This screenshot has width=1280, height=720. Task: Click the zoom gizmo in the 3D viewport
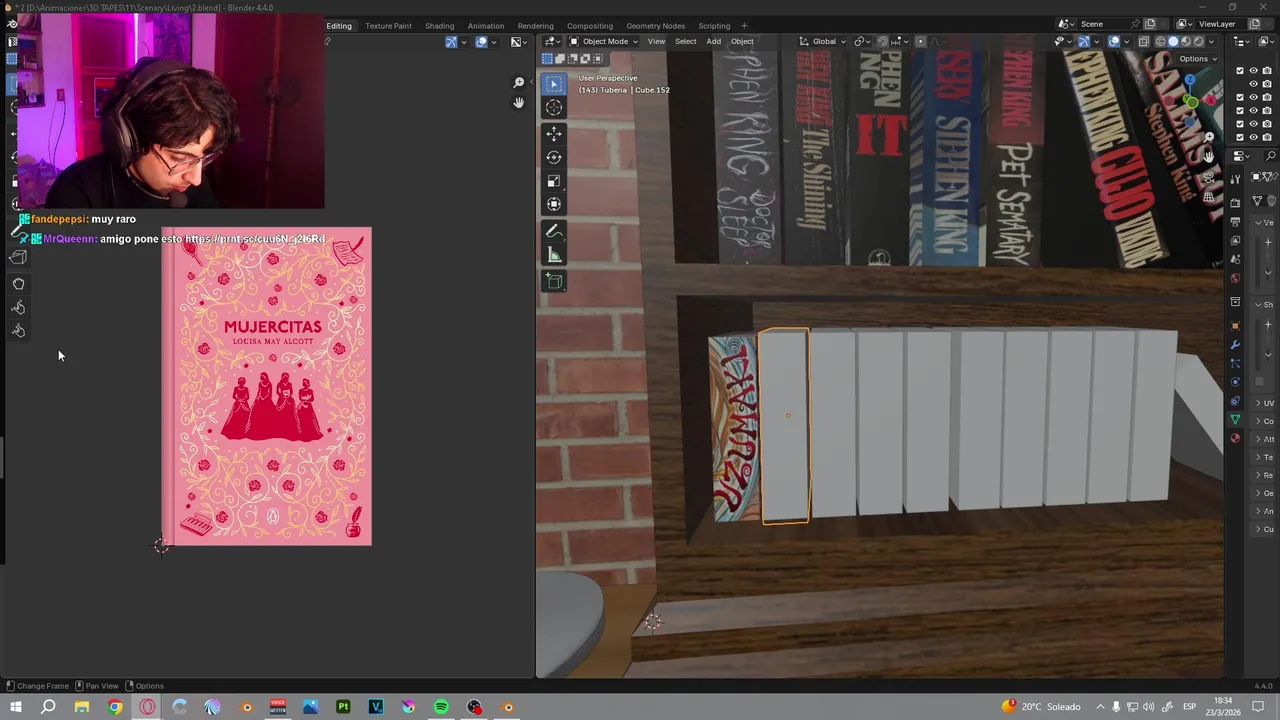tap(1209, 137)
